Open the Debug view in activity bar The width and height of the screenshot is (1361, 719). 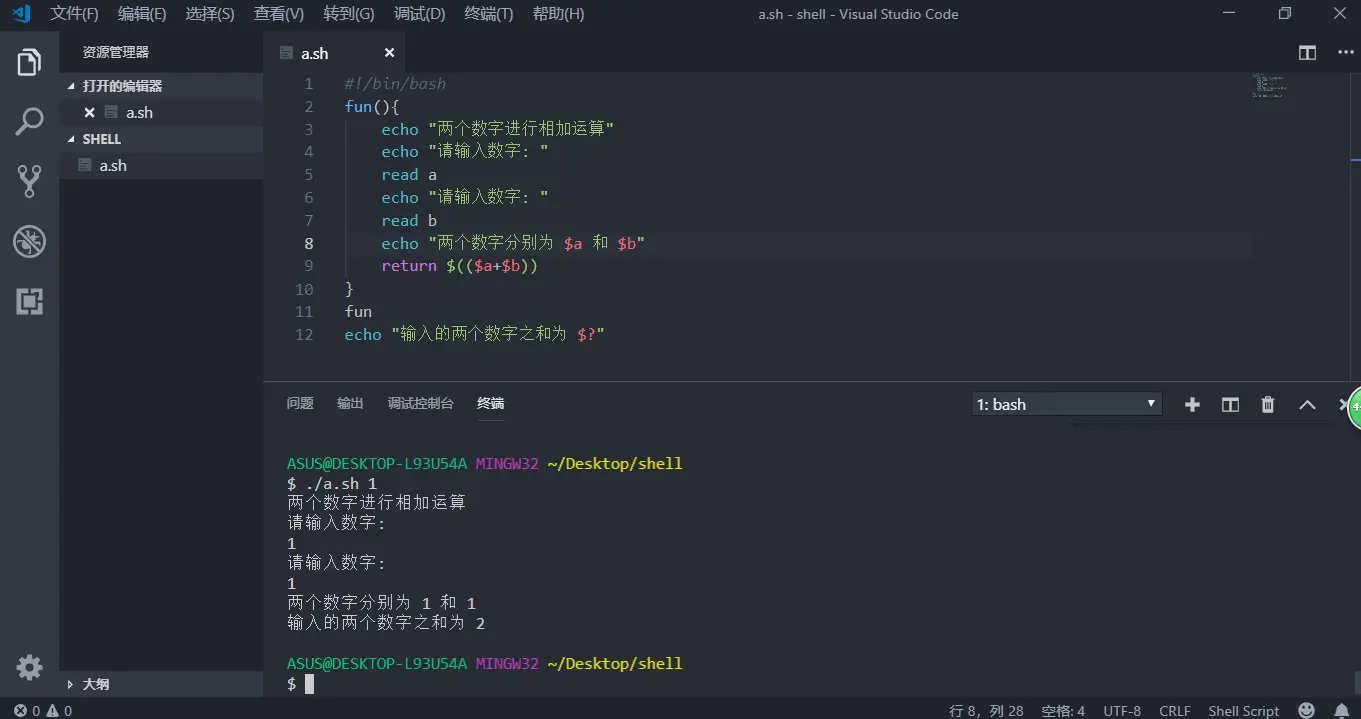29,241
